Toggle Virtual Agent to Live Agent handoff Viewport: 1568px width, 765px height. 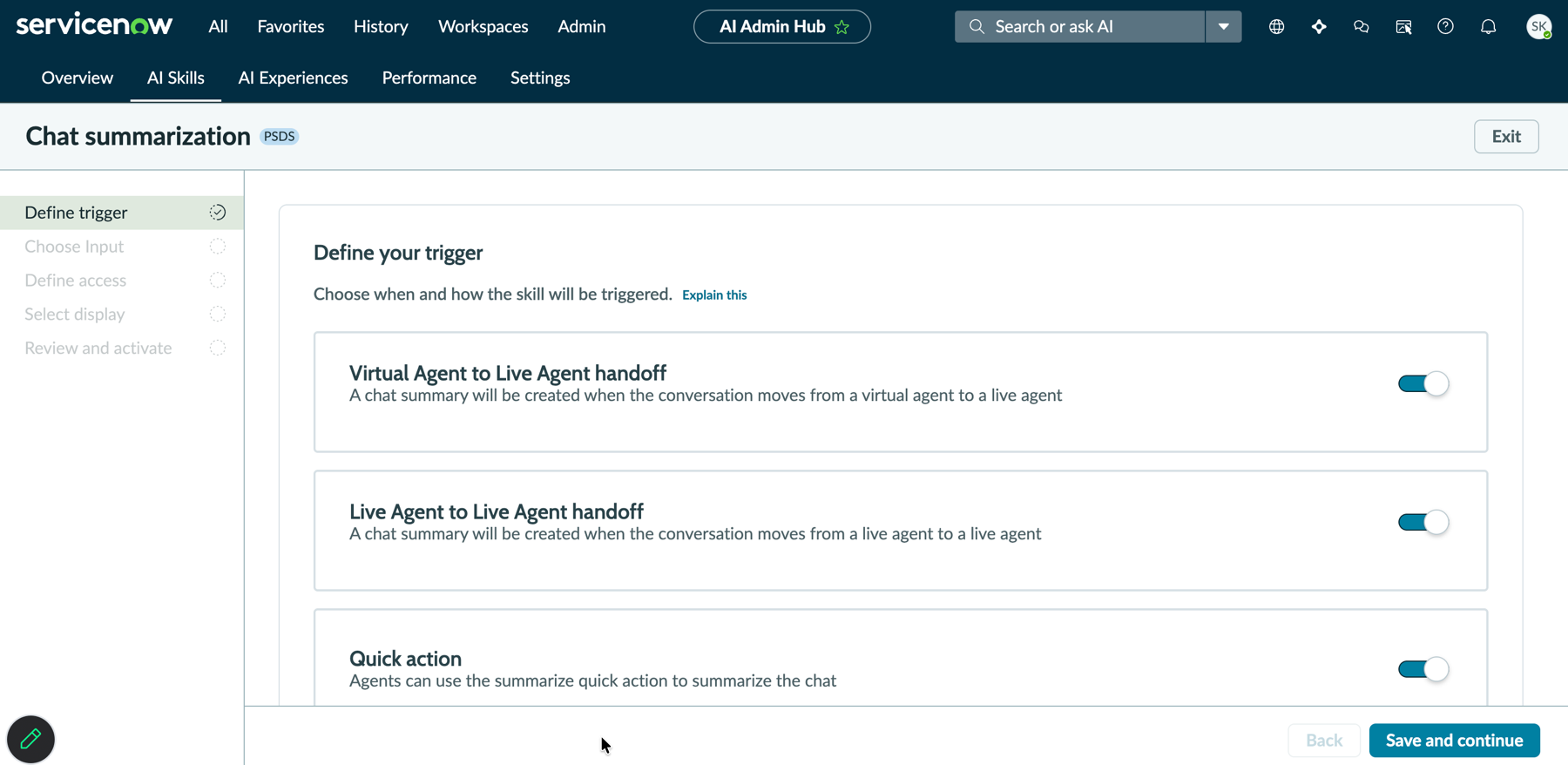pos(1423,383)
